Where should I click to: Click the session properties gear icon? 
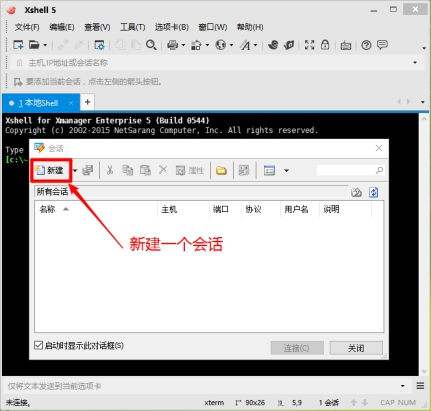pos(99,45)
